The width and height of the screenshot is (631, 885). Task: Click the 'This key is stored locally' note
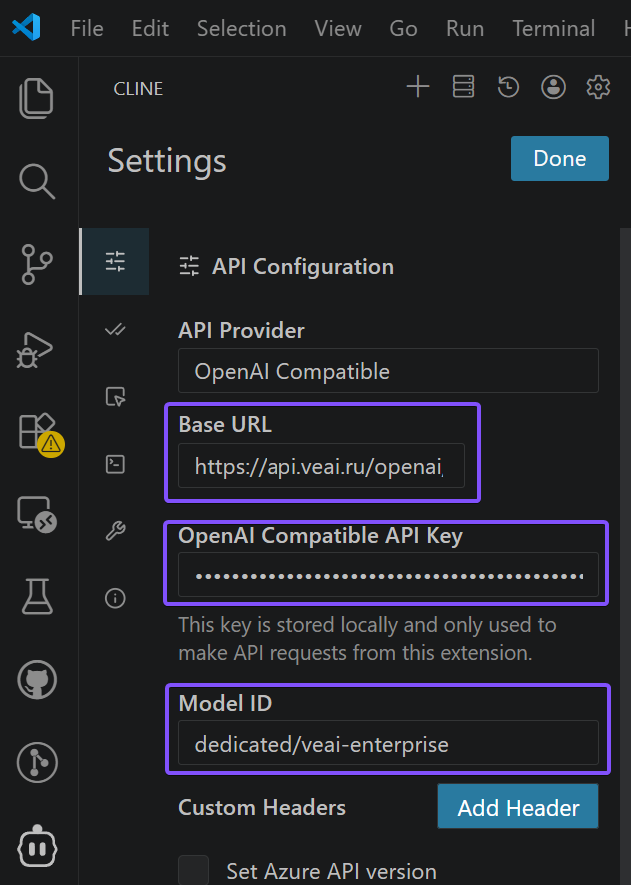tap(367, 639)
